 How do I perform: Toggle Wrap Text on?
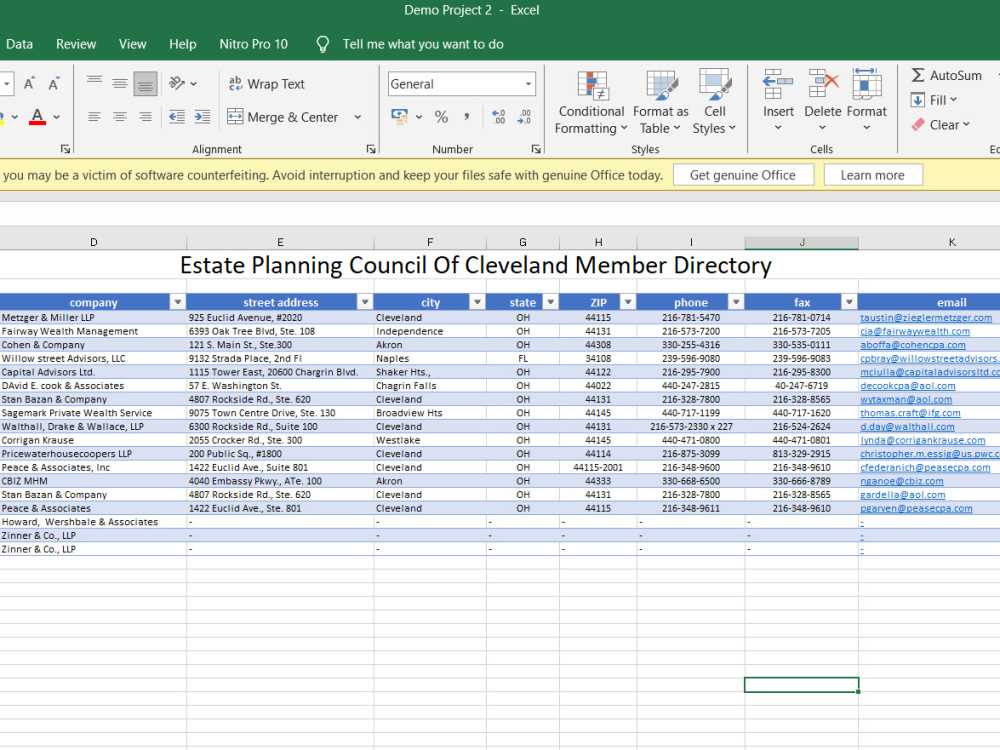pos(267,84)
